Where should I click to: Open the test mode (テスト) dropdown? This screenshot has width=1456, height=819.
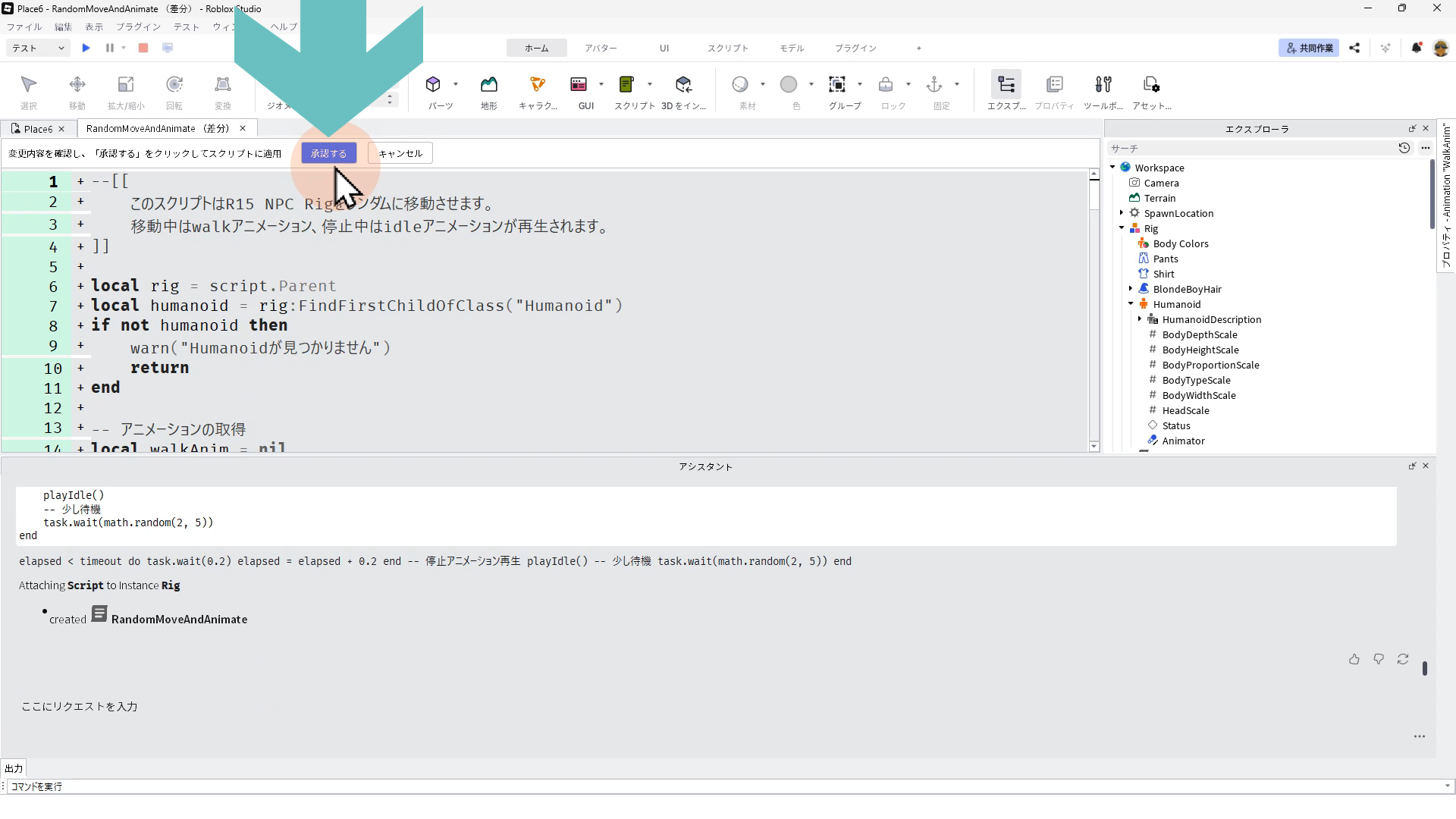point(38,48)
